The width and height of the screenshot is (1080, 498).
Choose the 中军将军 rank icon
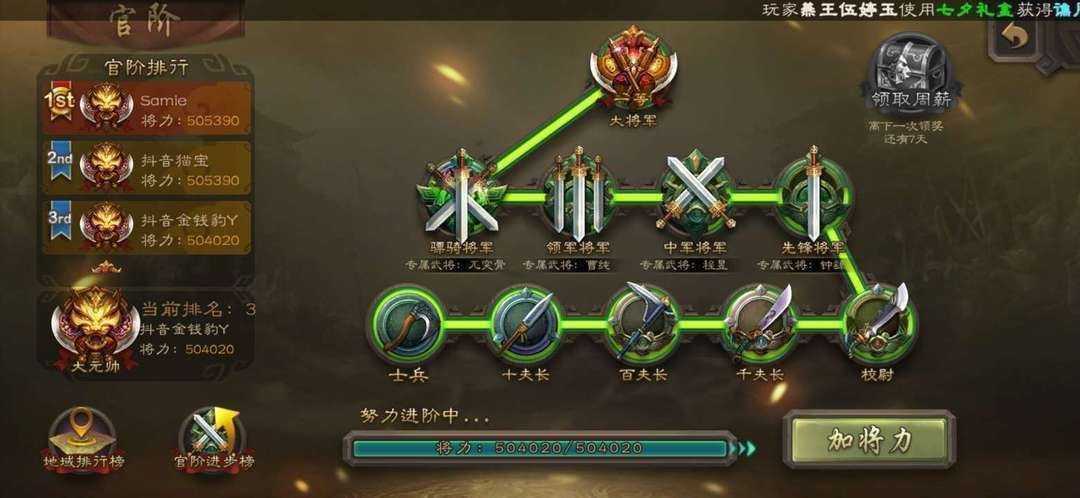coord(695,195)
